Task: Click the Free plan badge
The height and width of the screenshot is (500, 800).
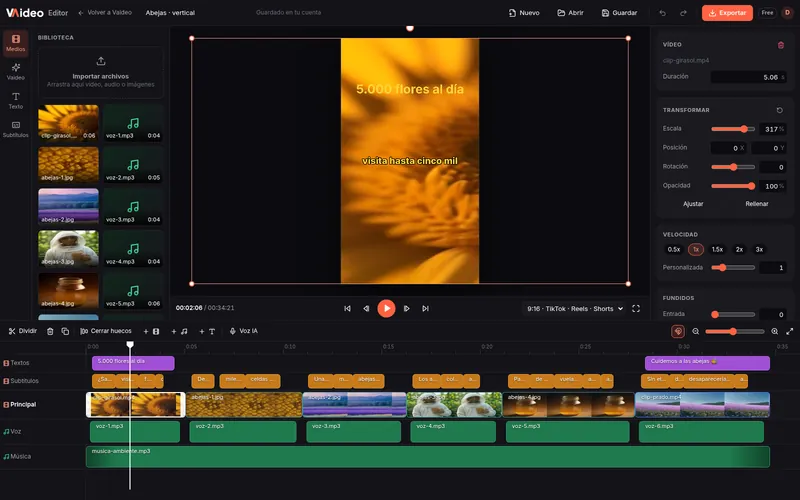Action: pyautogui.click(x=767, y=13)
